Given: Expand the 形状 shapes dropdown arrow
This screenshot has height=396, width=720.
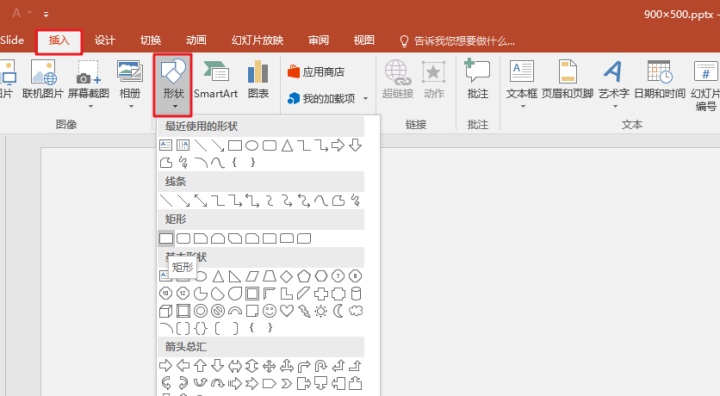Looking at the screenshot, I should (174, 107).
